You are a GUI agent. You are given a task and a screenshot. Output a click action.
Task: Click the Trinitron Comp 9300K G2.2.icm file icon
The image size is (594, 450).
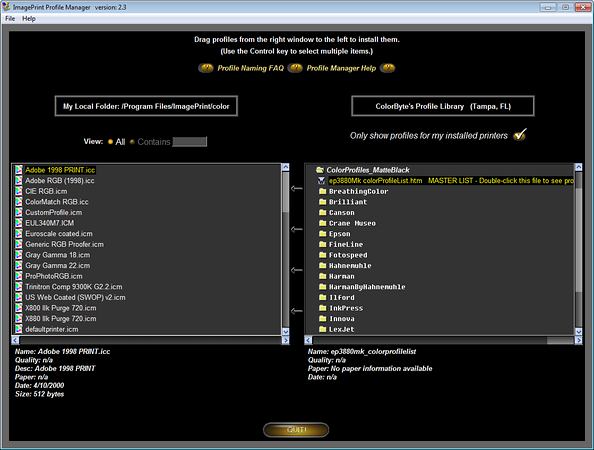click(19, 287)
